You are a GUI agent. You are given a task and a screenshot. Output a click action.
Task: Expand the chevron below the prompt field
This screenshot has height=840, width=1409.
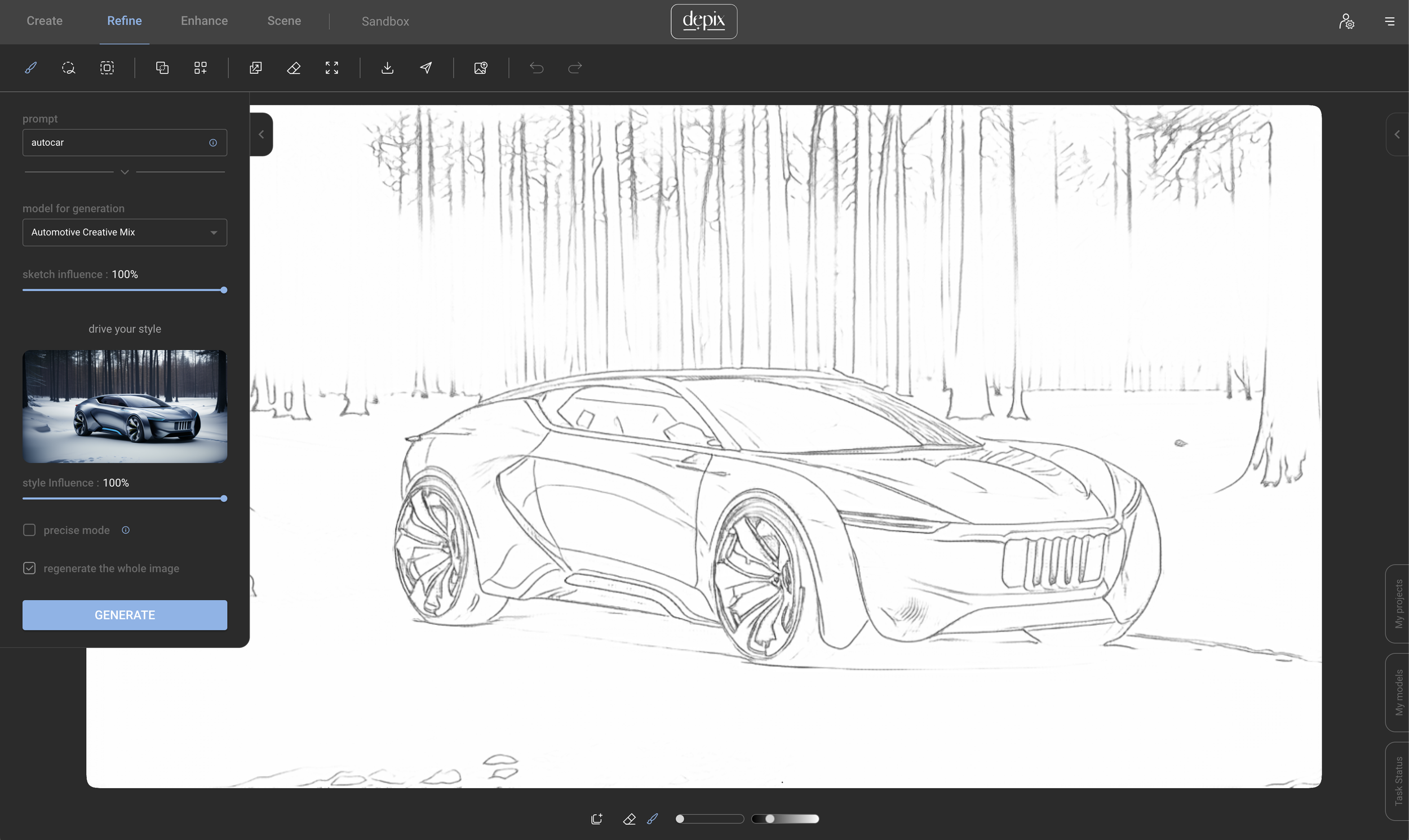[x=125, y=172]
